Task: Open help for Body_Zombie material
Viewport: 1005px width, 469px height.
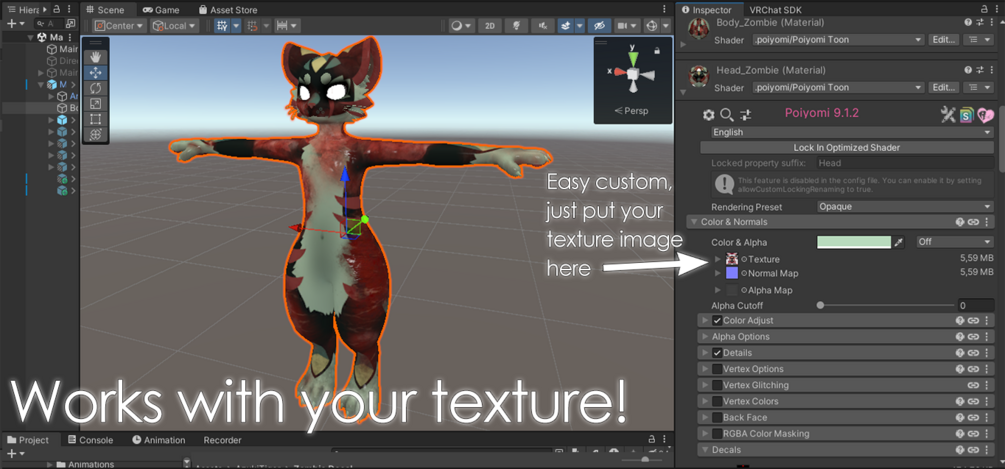Action: pos(968,22)
